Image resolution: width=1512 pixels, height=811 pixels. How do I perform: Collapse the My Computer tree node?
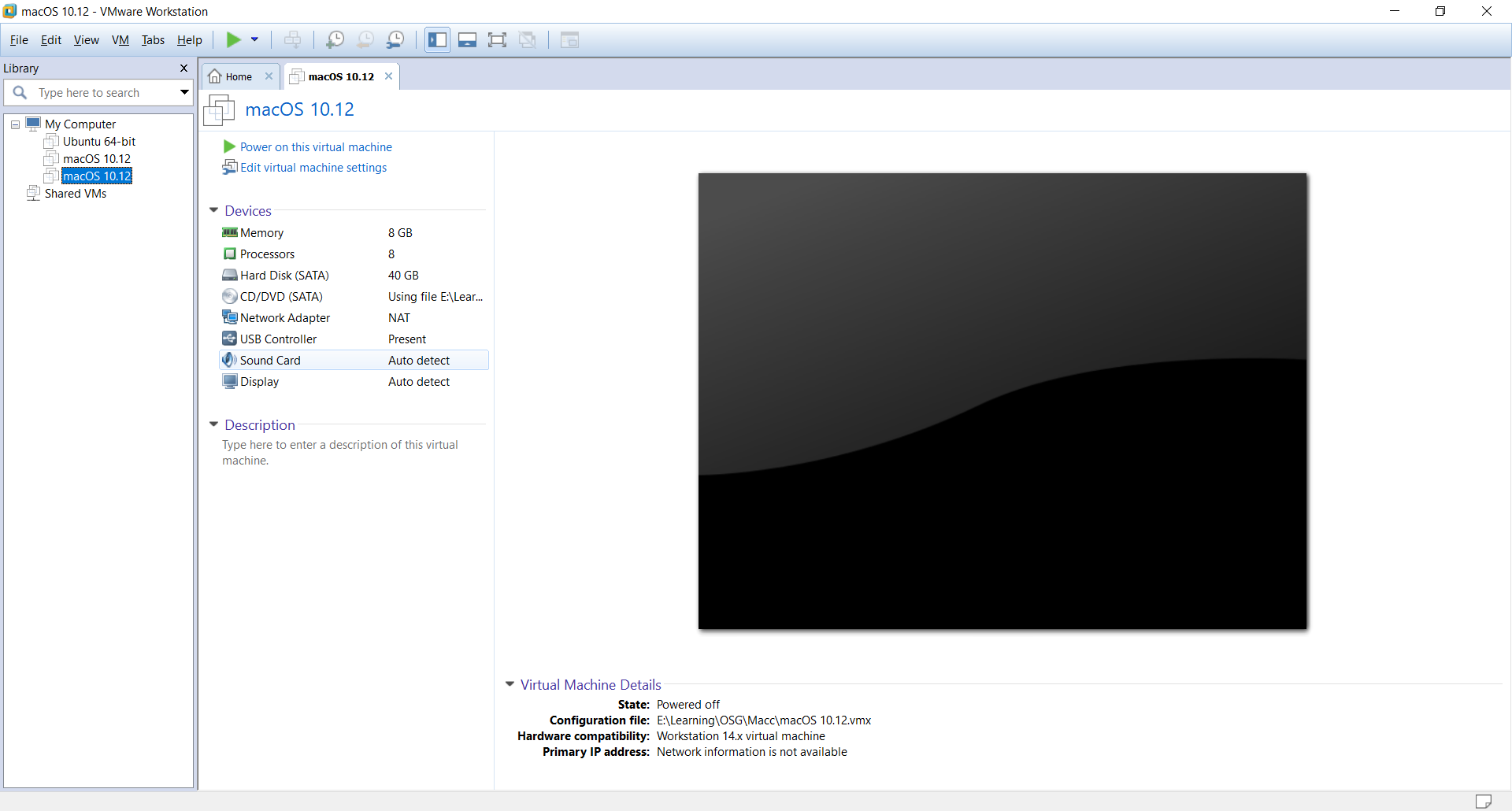(15, 124)
